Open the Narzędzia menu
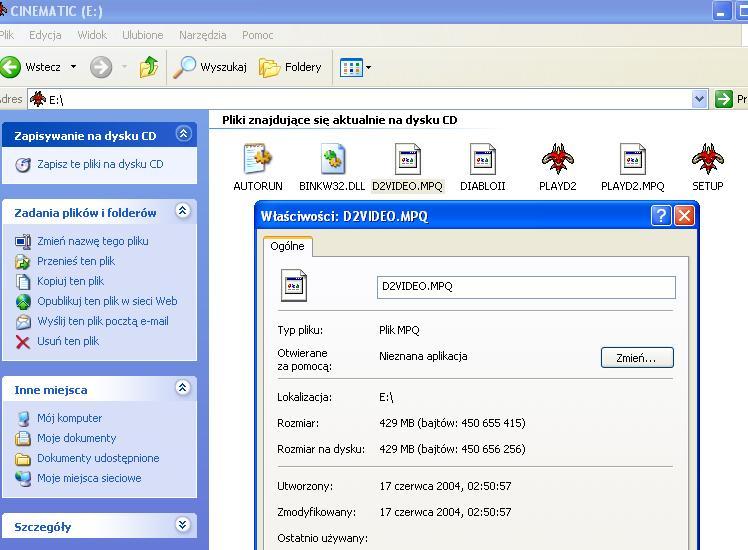This screenshot has height=550, width=748. click(x=203, y=35)
